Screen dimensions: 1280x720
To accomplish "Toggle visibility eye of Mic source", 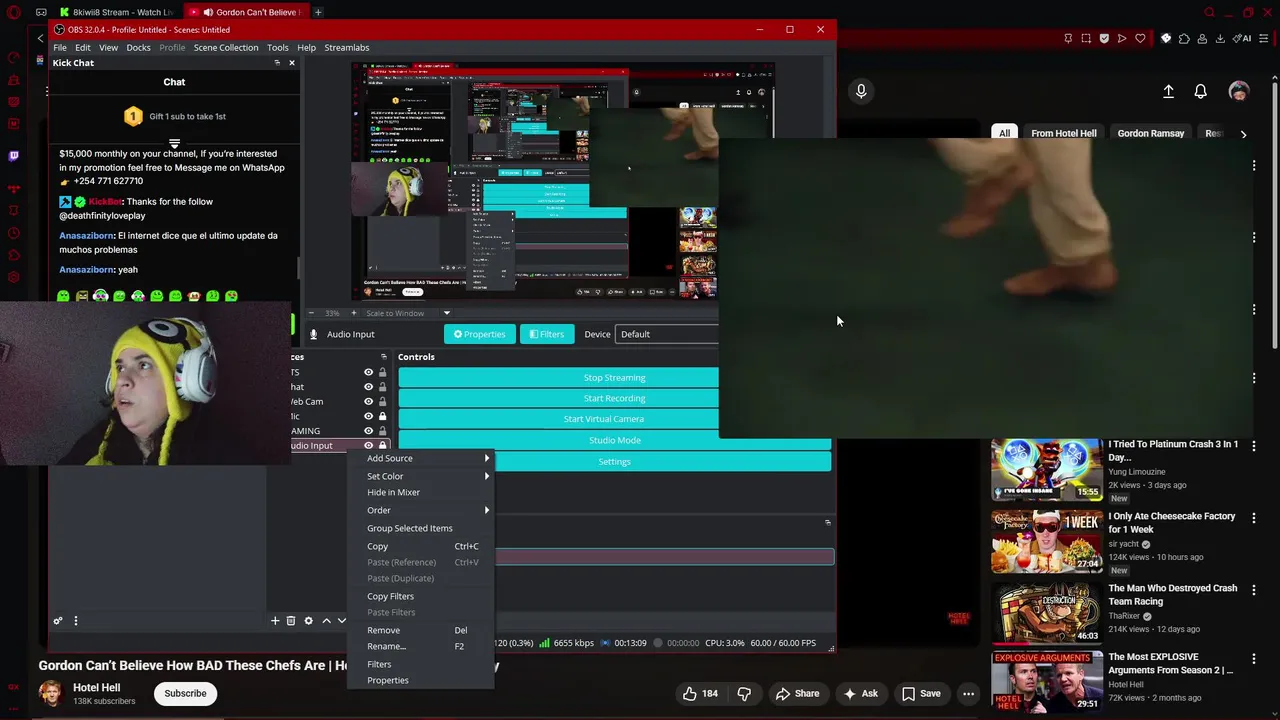I will pyautogui.click(x=368, y=416).
